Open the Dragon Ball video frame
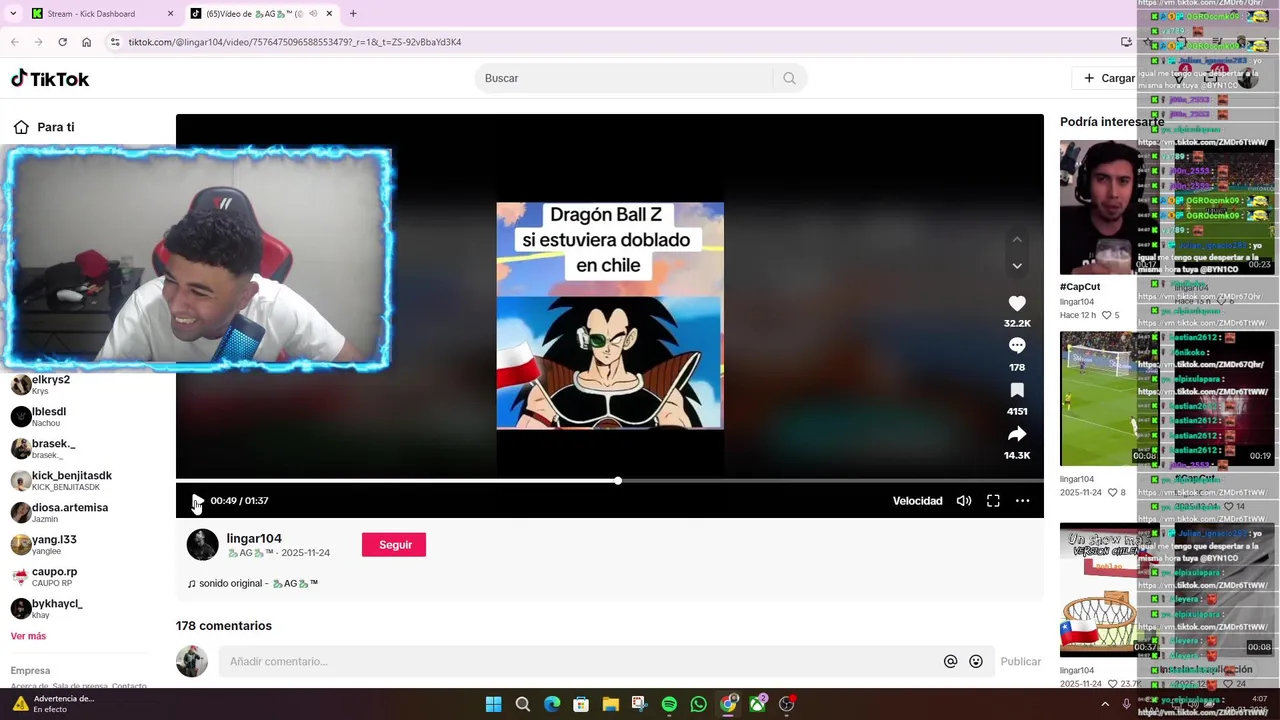 coord(610,316)
